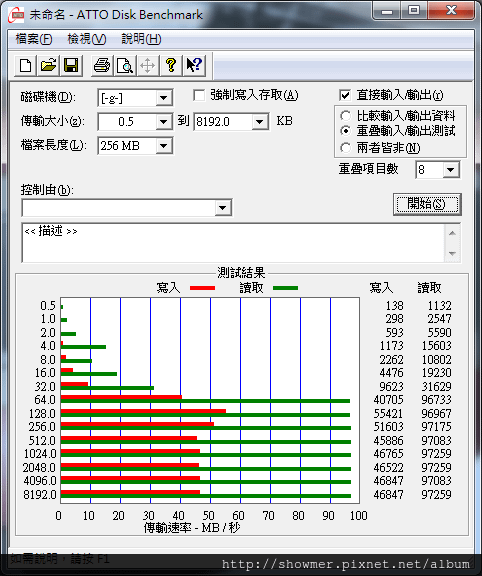This screenshot has height=576, width=482.
Task: Select the 比較輸入/輸出資料 radio option
Action: click(x=345, y=116)
